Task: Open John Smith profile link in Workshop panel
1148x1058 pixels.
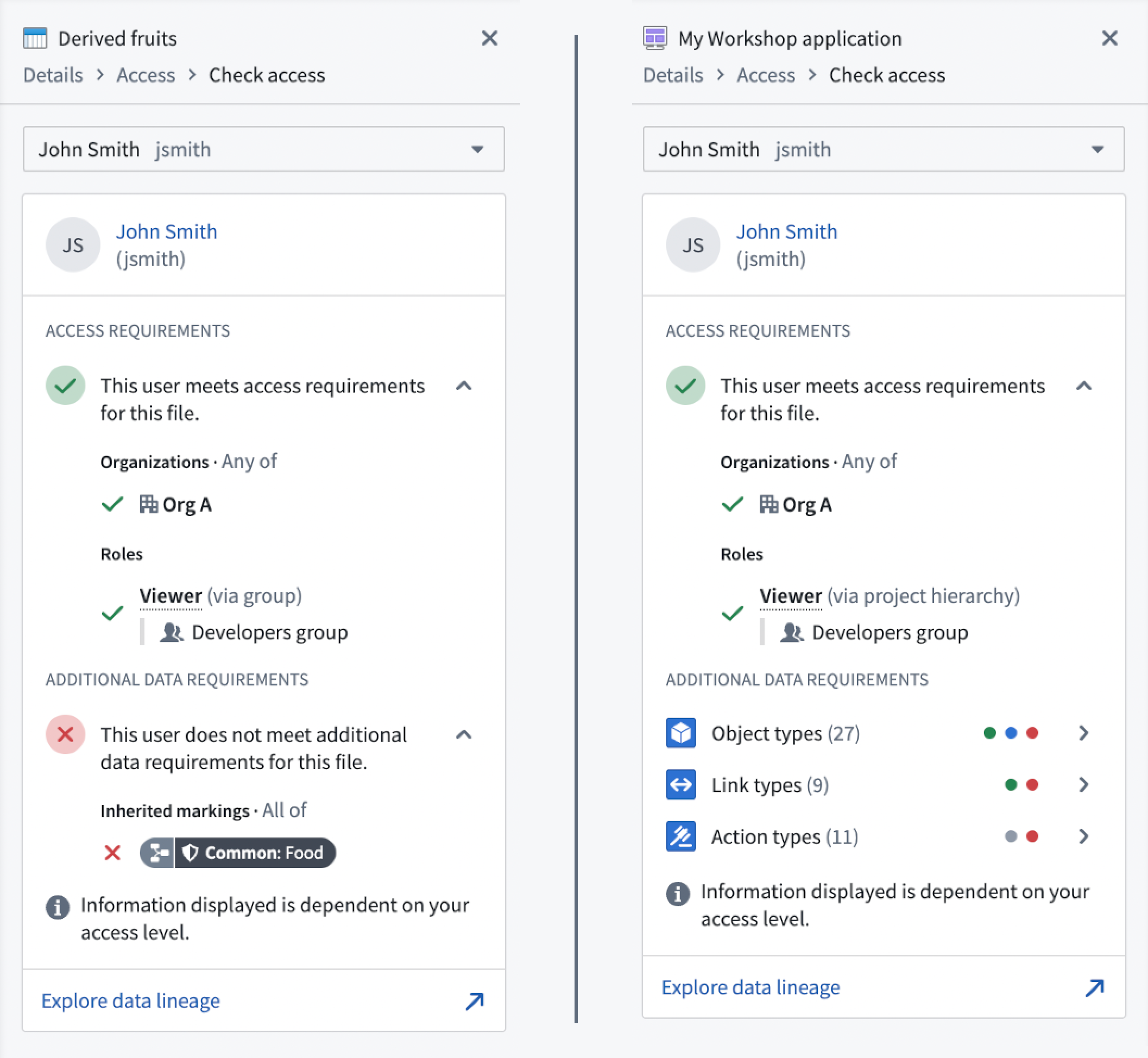Action: 786,231
